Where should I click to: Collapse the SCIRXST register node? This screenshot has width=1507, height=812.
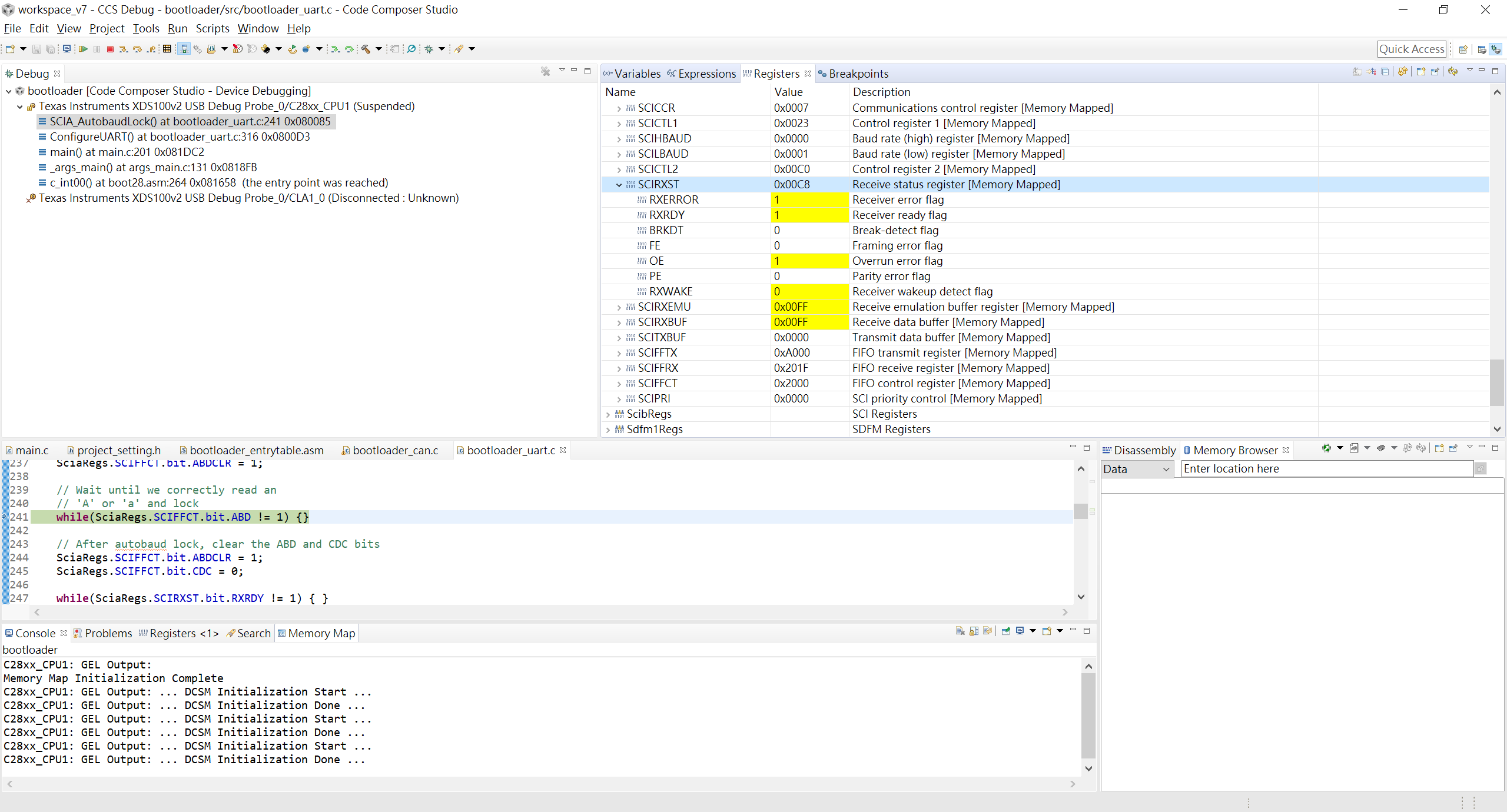pyautogui.click(x=619, y=185)
